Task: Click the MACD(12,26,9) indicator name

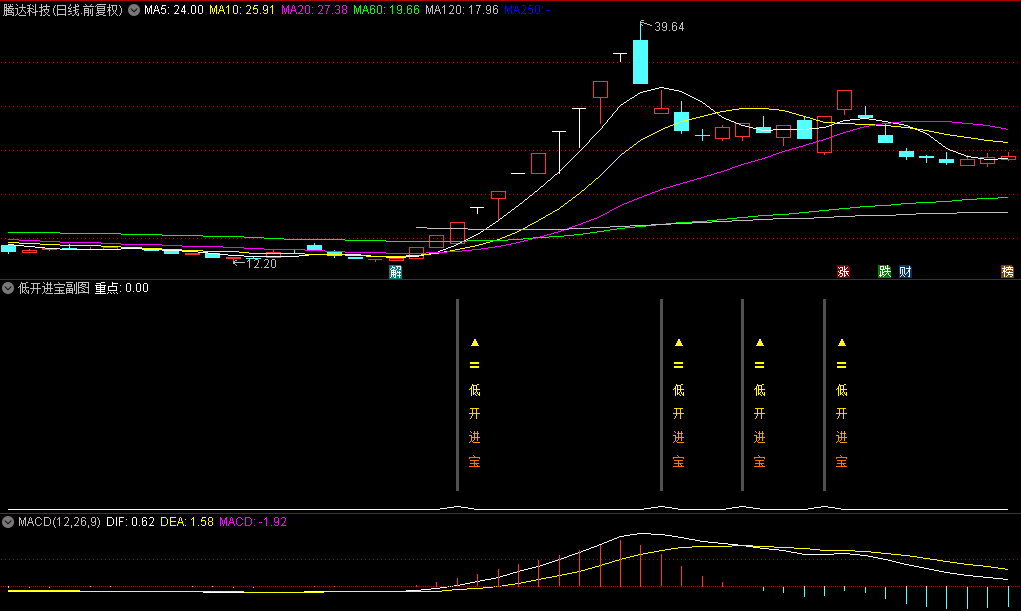Action: point(59,522)
